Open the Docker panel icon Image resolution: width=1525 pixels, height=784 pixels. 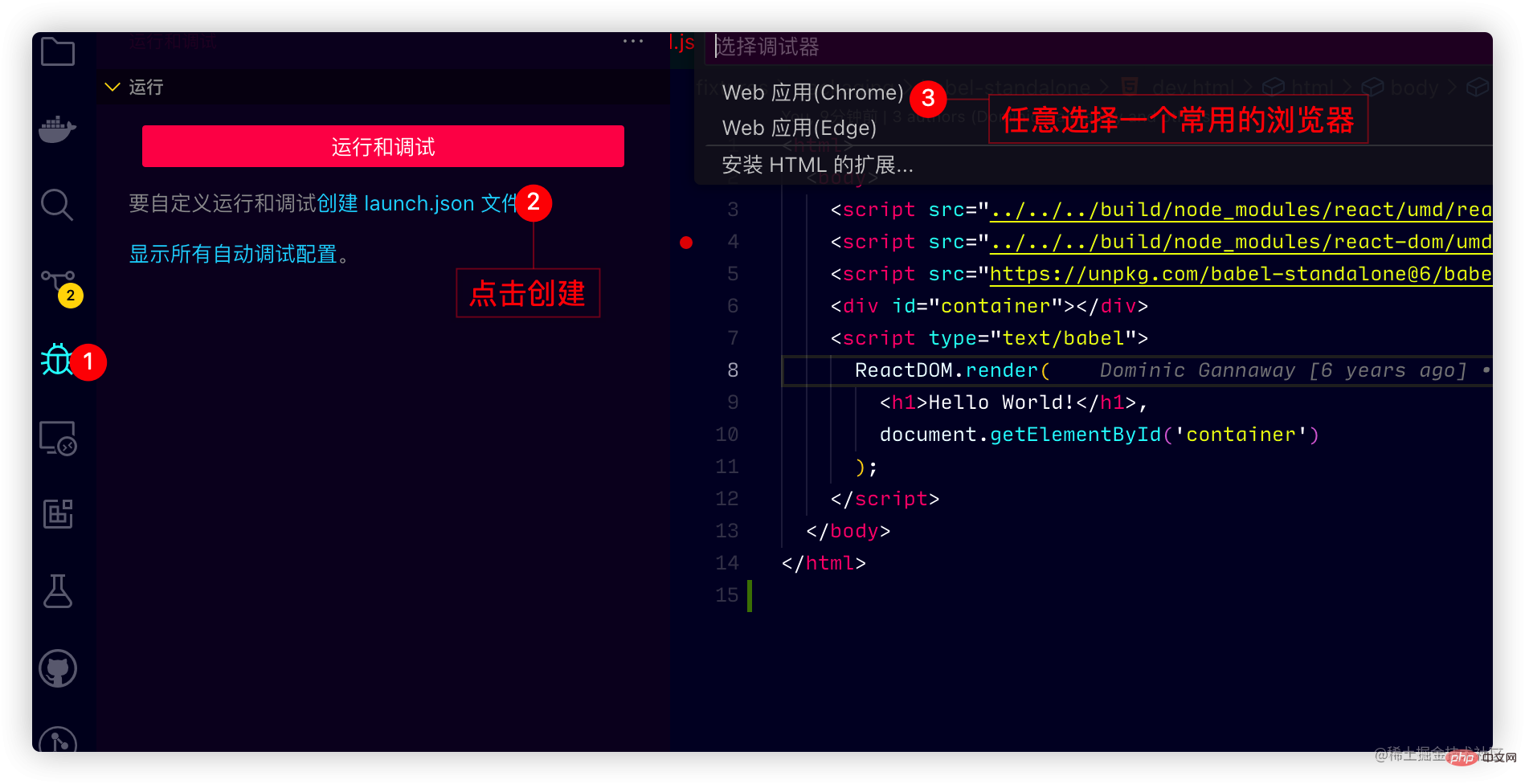coord(57,129)
